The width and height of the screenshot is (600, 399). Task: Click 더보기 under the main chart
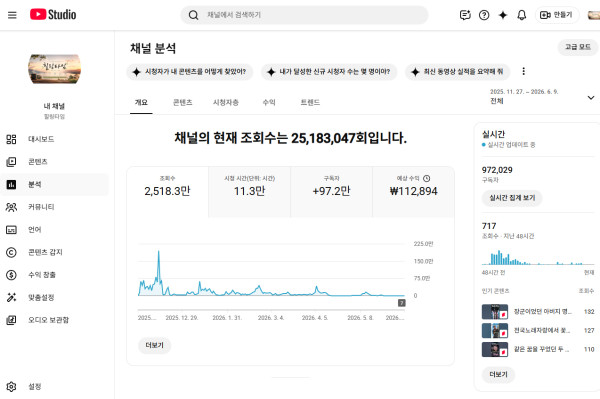coord(155,345)
